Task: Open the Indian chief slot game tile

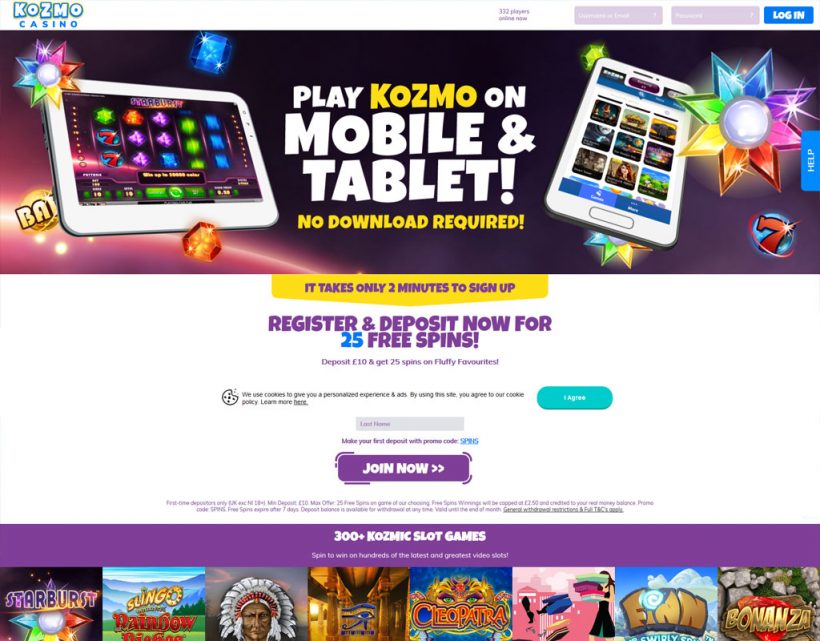Action: (x=256, y=604)
